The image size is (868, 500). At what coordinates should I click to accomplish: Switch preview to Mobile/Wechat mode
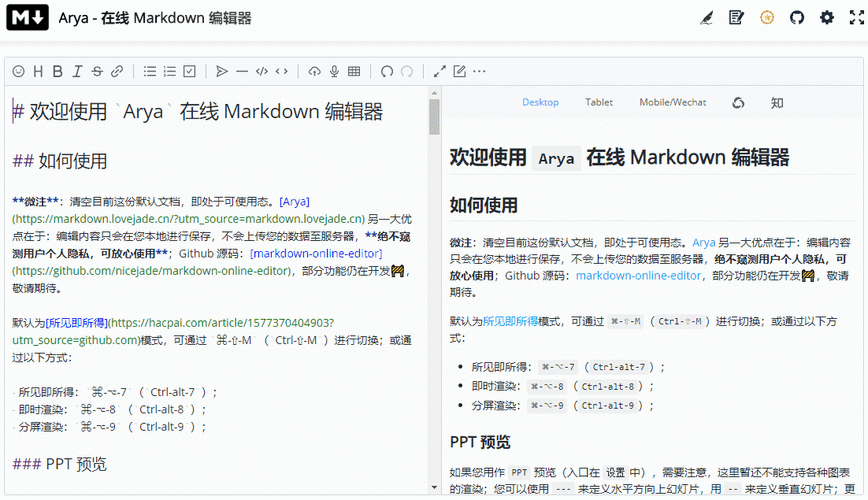pyautogui.click(x=673, y=102)
